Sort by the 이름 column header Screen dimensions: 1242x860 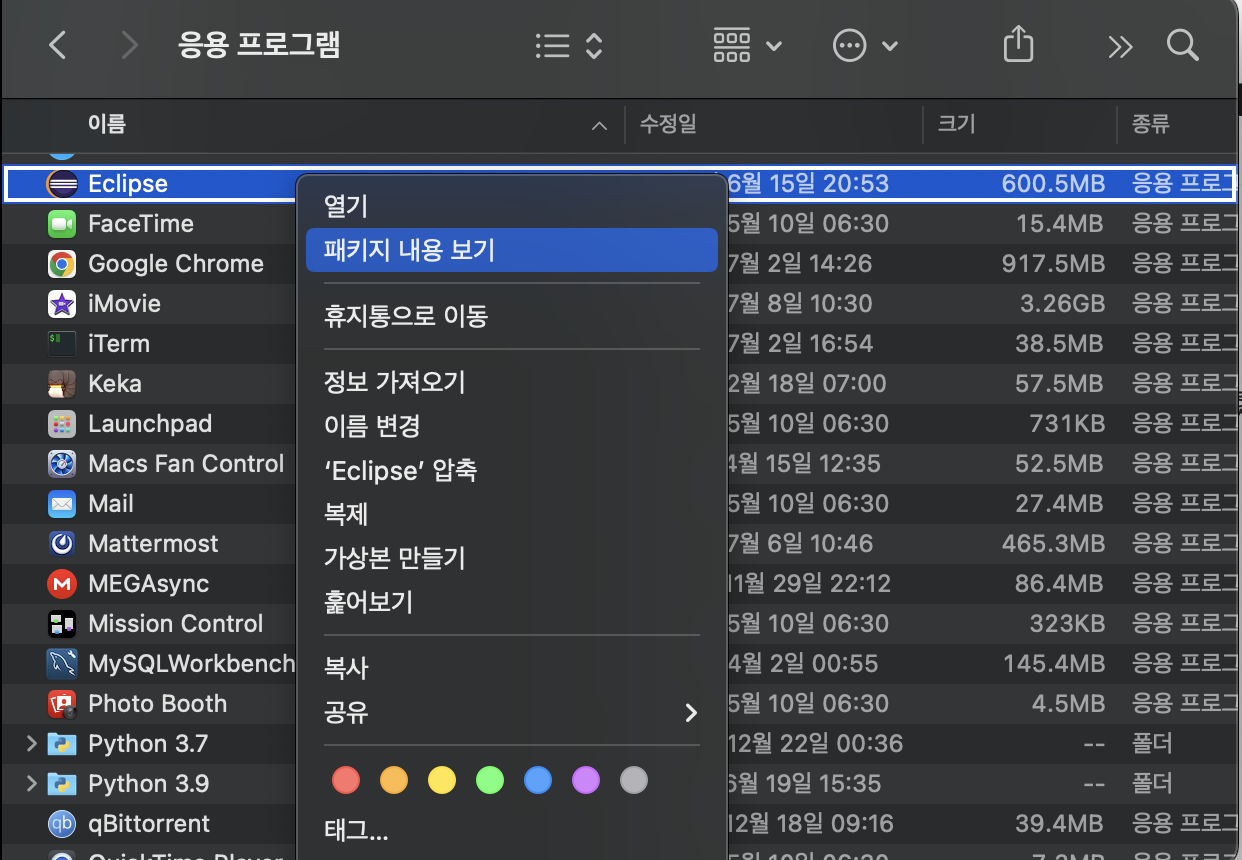107,125
